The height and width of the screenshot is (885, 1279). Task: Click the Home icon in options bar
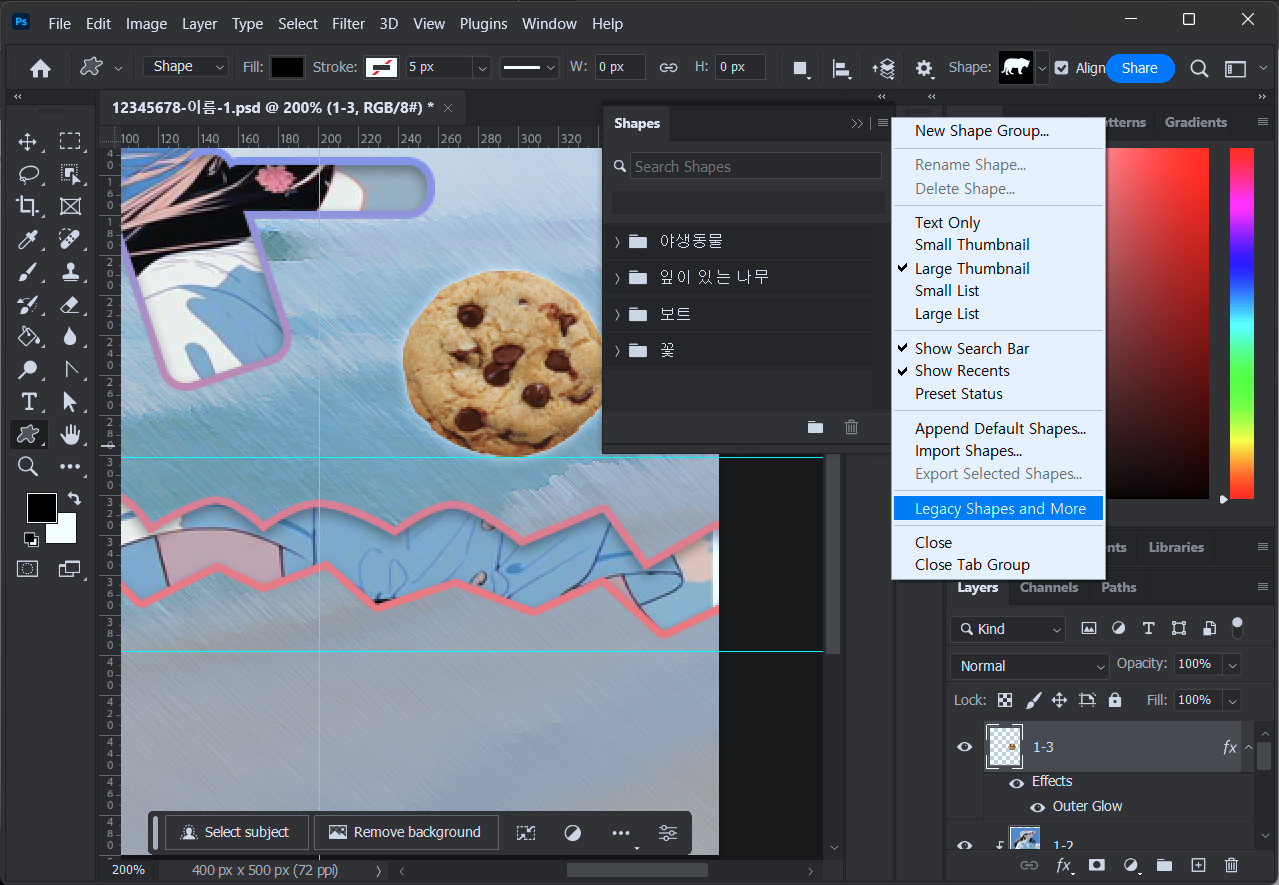point(40,68)
